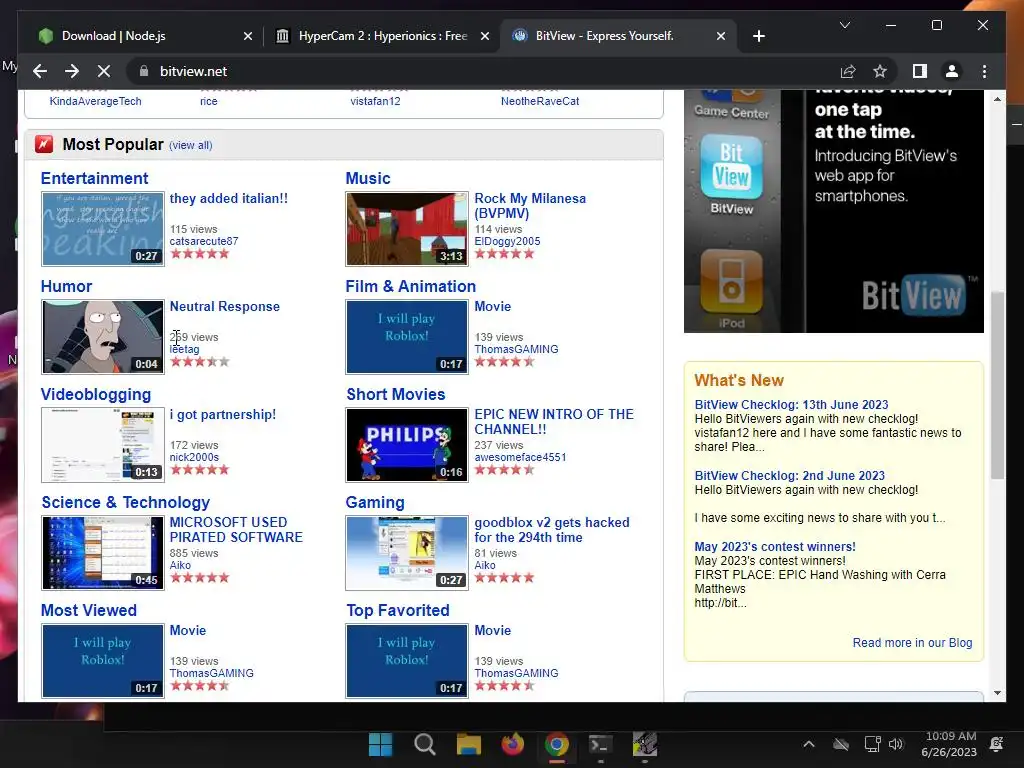
Task: Visit catsarecute87 user profile
Action: (x=204, y=241)
